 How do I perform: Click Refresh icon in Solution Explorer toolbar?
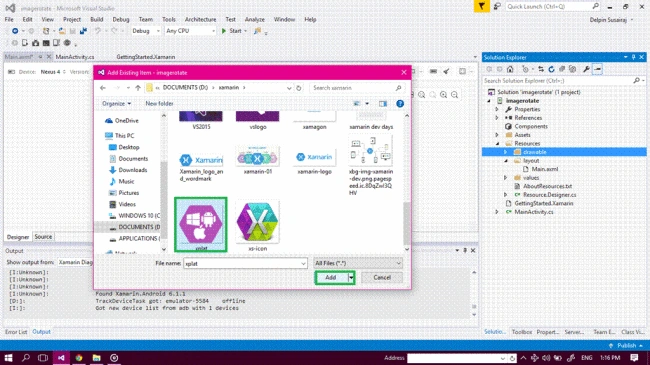(x=551, y=69)
